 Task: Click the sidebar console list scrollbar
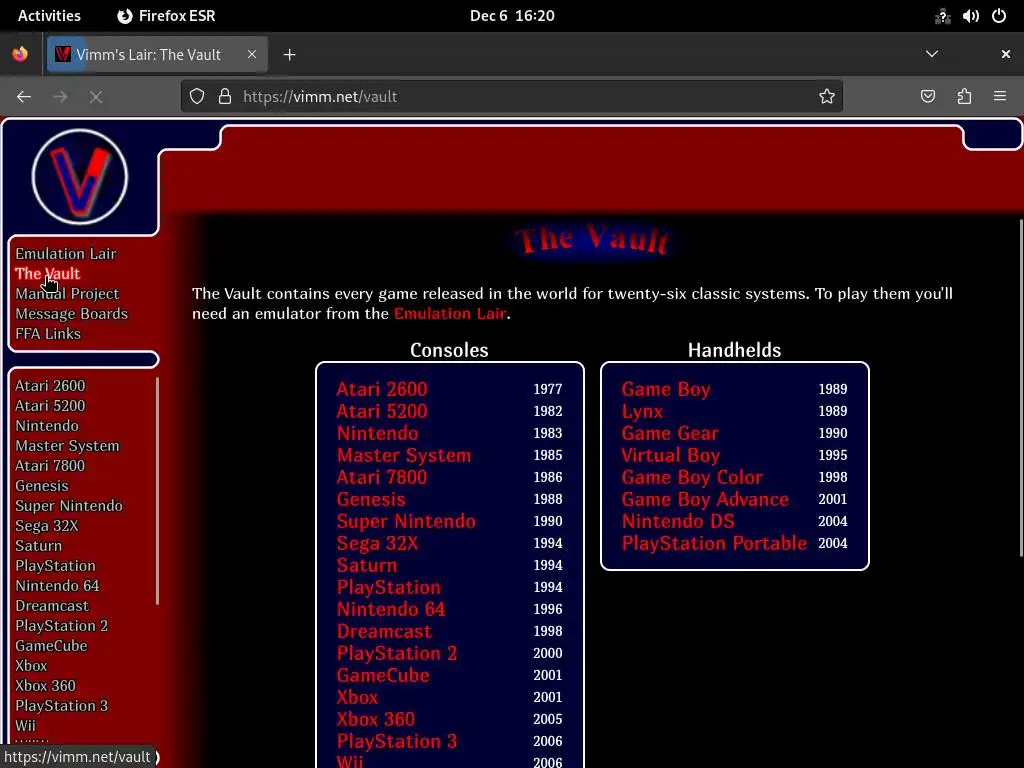157,491
